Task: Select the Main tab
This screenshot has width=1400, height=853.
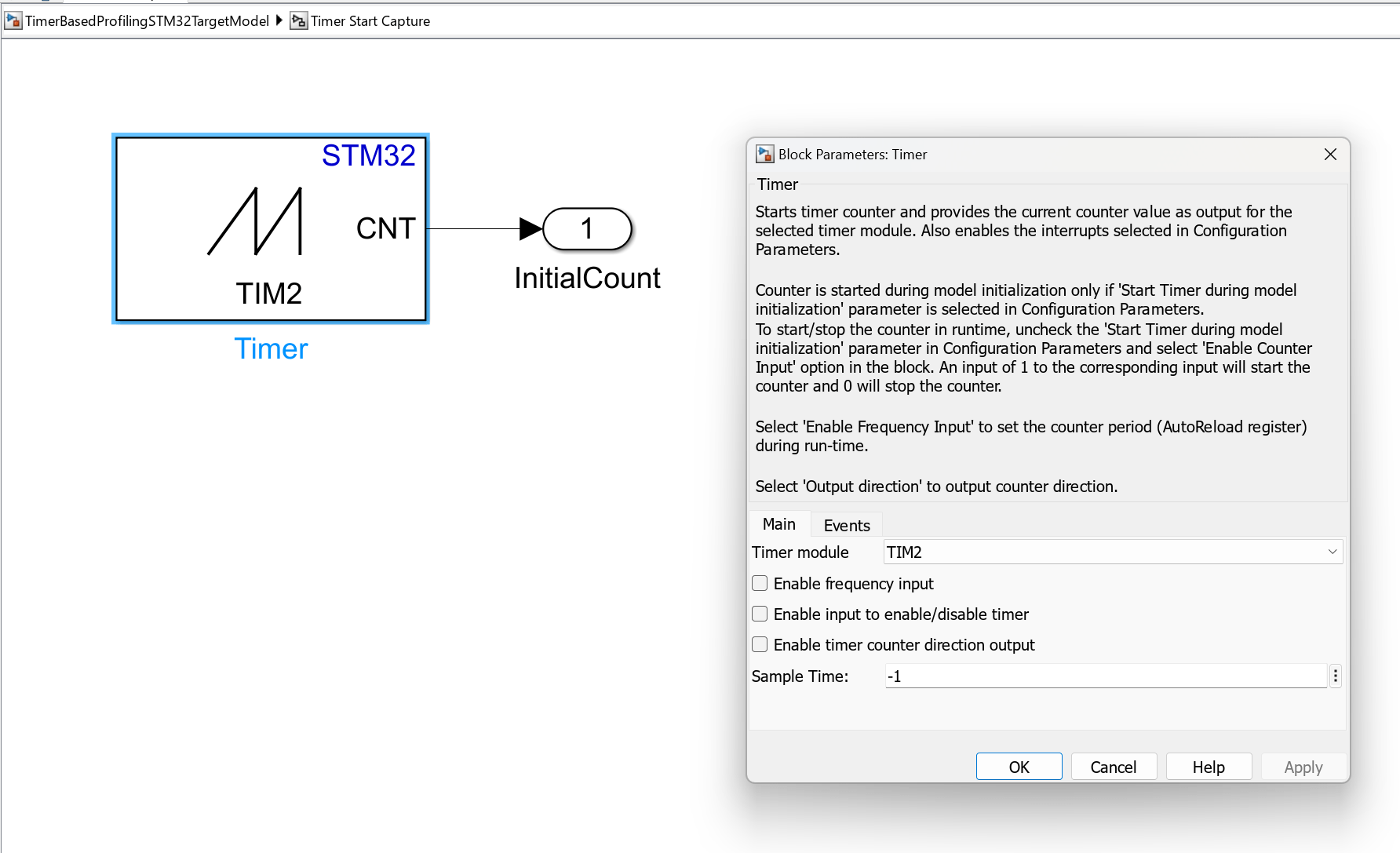Action: pyautogui.click(x=778, y=524)
